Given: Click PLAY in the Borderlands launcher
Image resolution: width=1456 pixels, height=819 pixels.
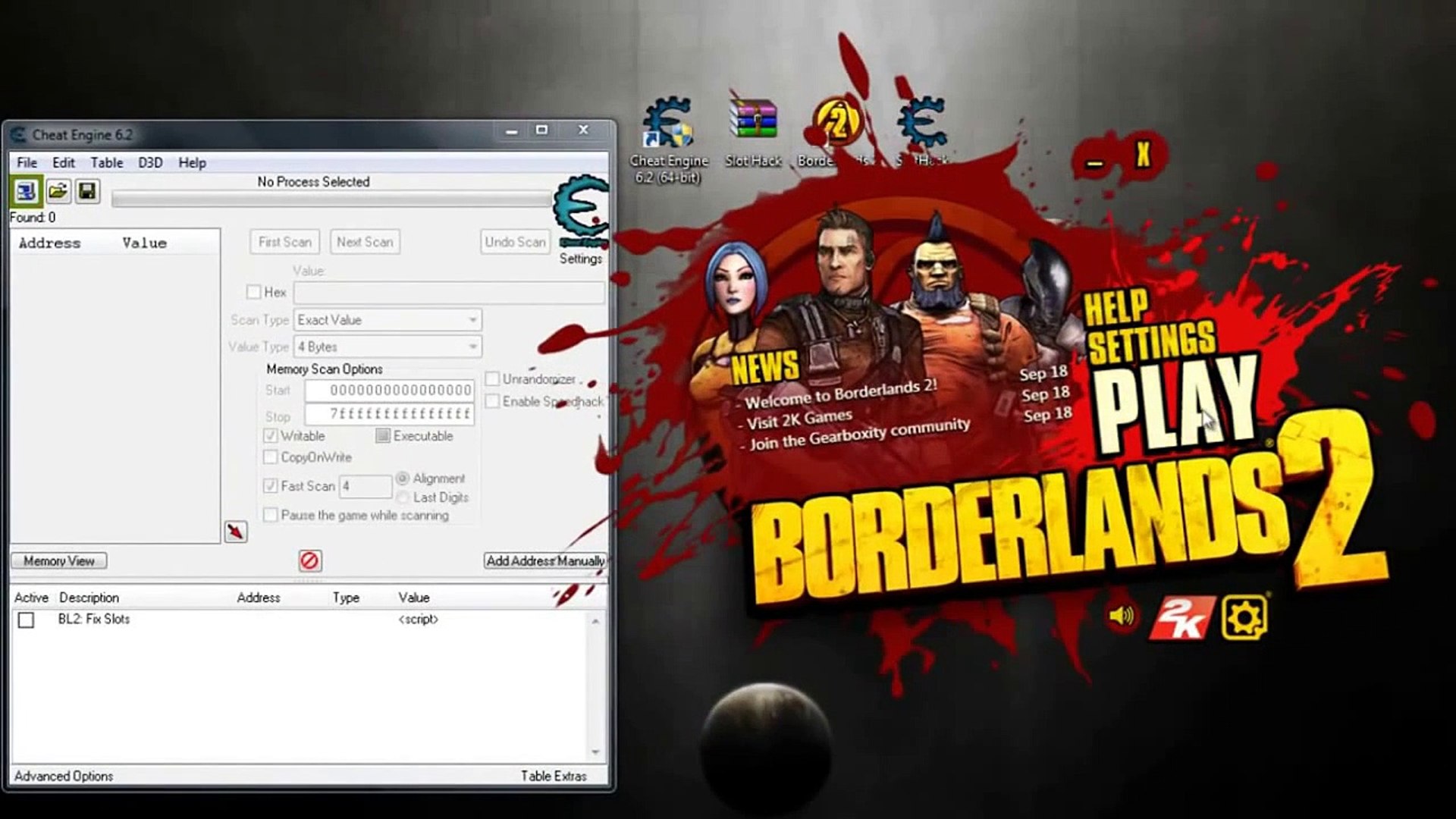Looking at the screenshot, I should coord(1175,403).
